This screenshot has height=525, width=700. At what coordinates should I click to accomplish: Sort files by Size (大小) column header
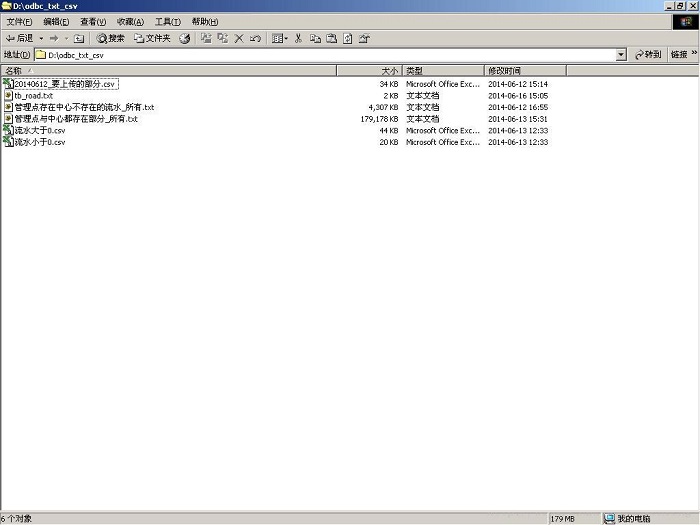[x=368, y=71]
